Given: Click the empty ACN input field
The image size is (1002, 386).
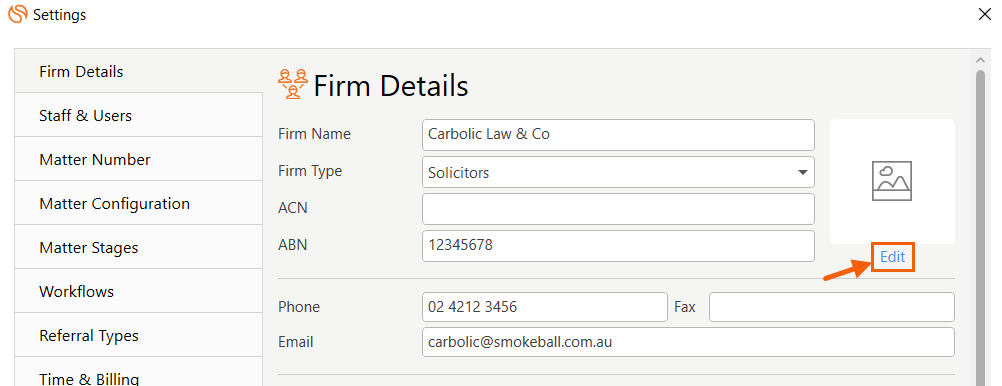Looking at the screenshot, I should (x=618, y=209).
